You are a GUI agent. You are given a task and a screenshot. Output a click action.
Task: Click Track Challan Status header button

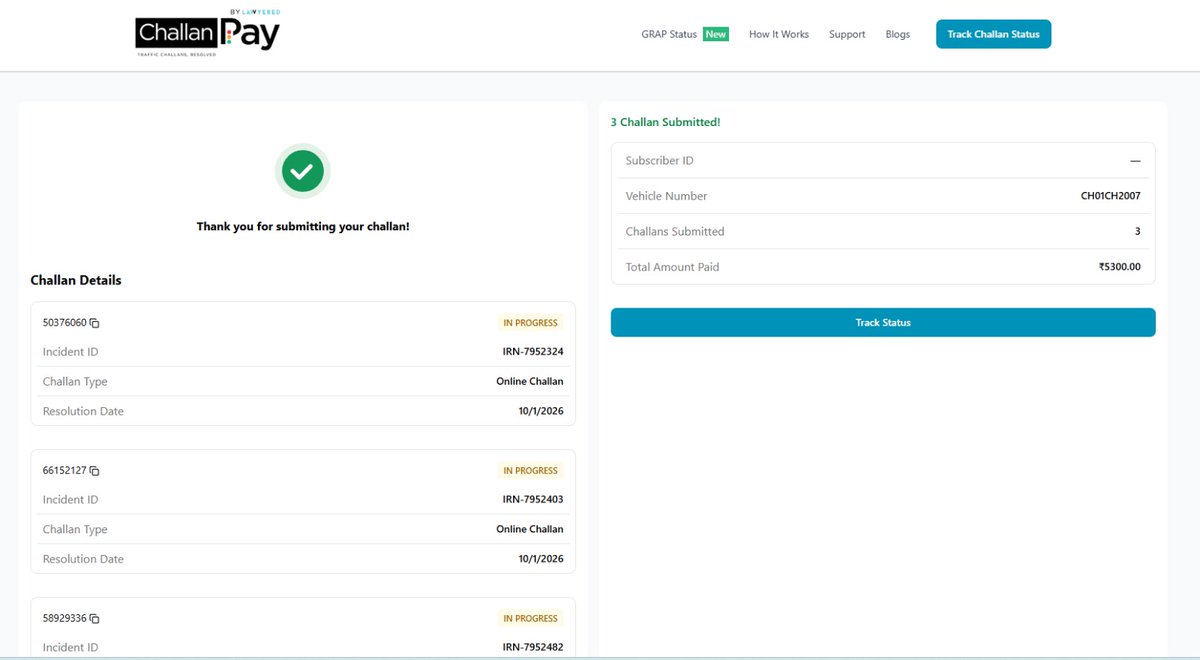click(x=993, y=34)
